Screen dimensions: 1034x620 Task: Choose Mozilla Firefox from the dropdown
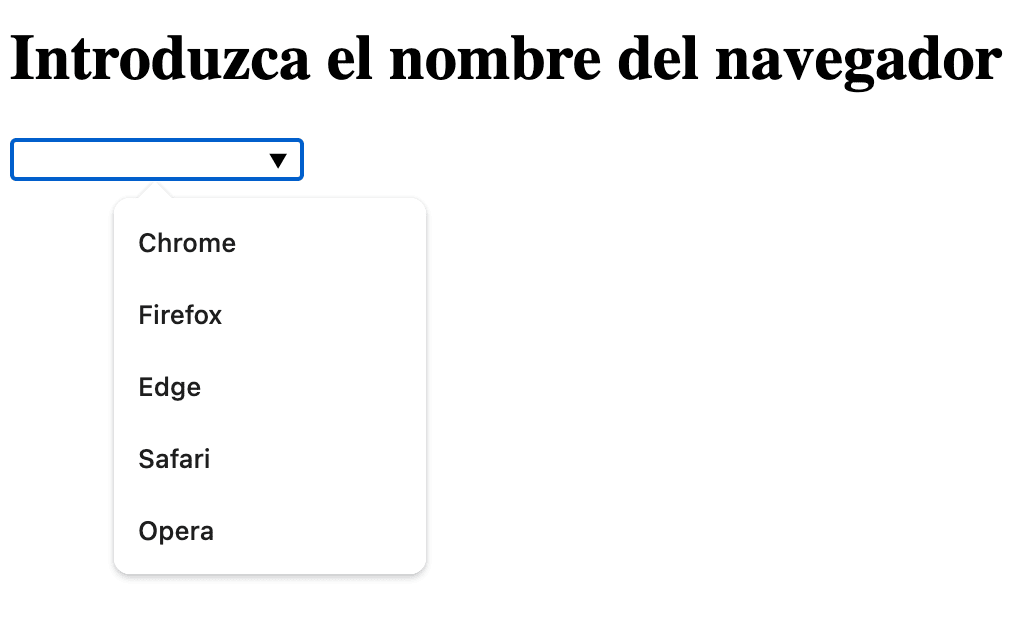click(x=180, y=316)
